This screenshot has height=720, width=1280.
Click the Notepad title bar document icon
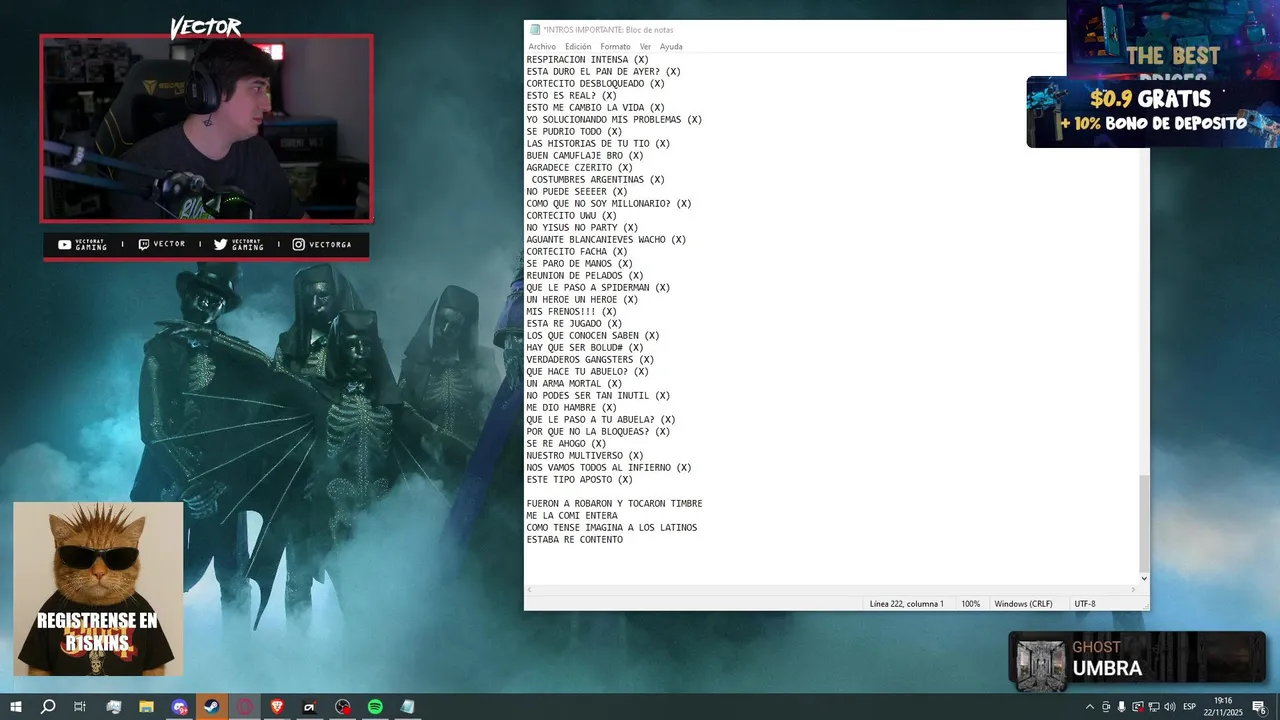(x=535, y=30)
